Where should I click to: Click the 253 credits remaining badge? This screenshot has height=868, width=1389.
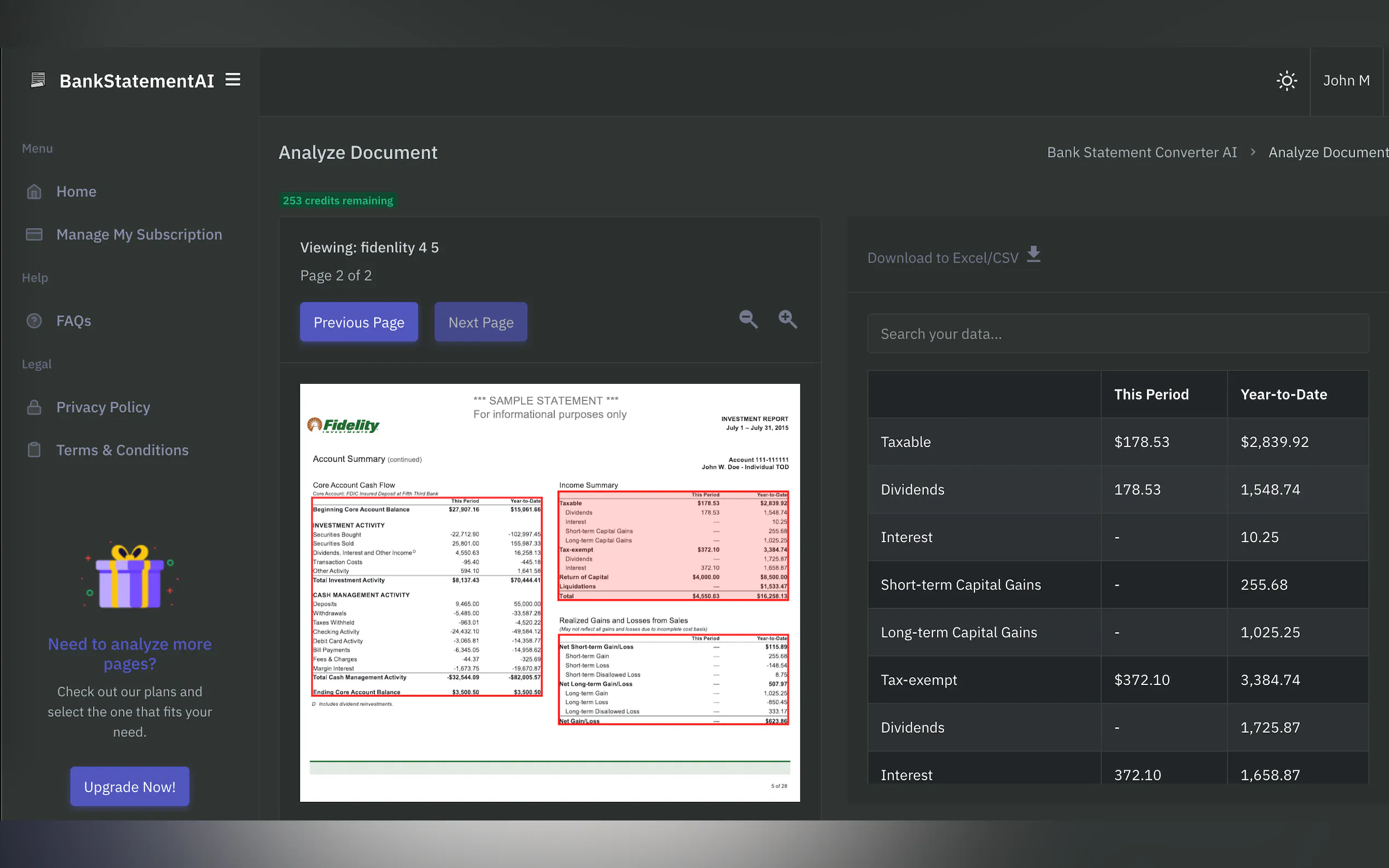pos(337,201)
